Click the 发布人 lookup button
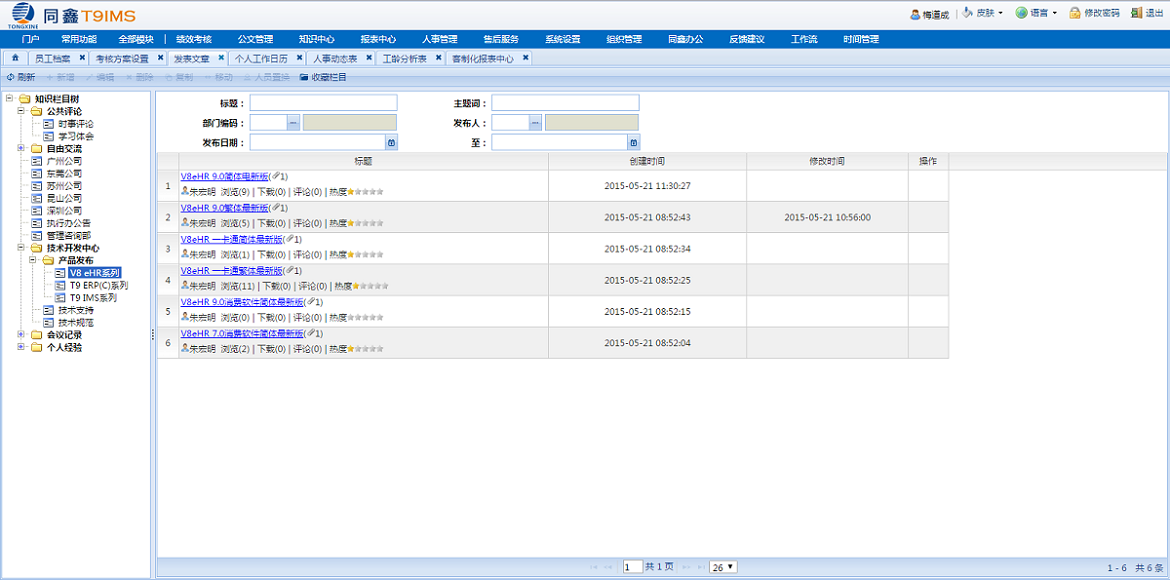The height and width of the screenshot is (580, 1170). [535, 123]
